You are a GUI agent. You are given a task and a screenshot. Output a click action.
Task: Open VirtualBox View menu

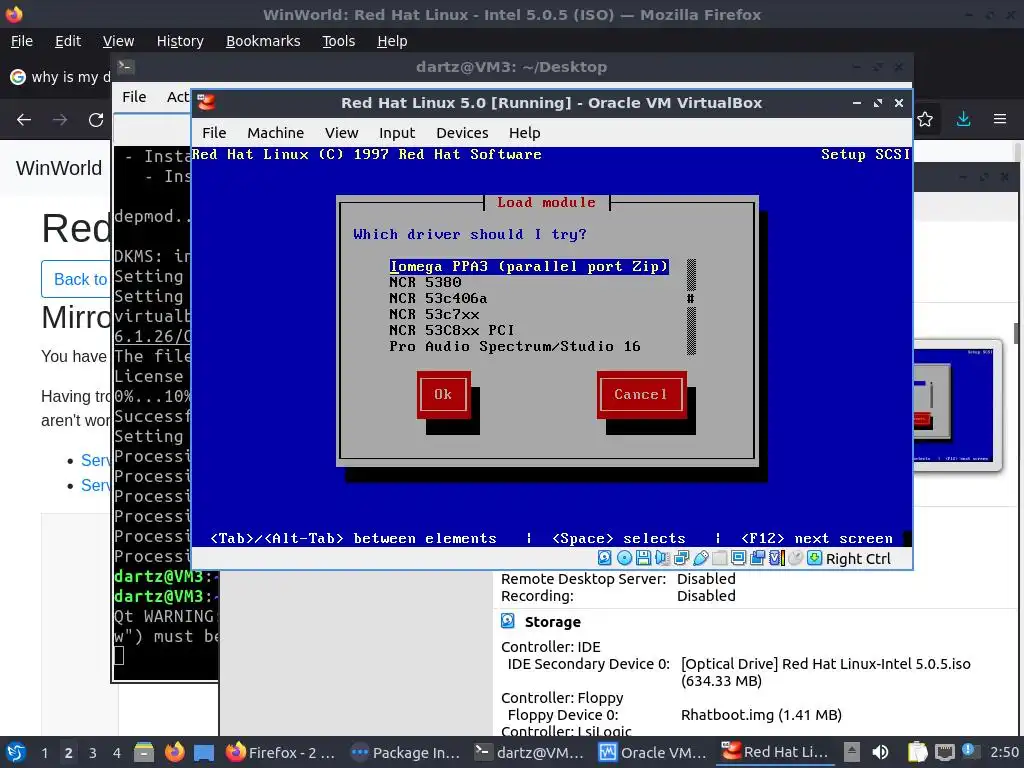pos(342,133)
